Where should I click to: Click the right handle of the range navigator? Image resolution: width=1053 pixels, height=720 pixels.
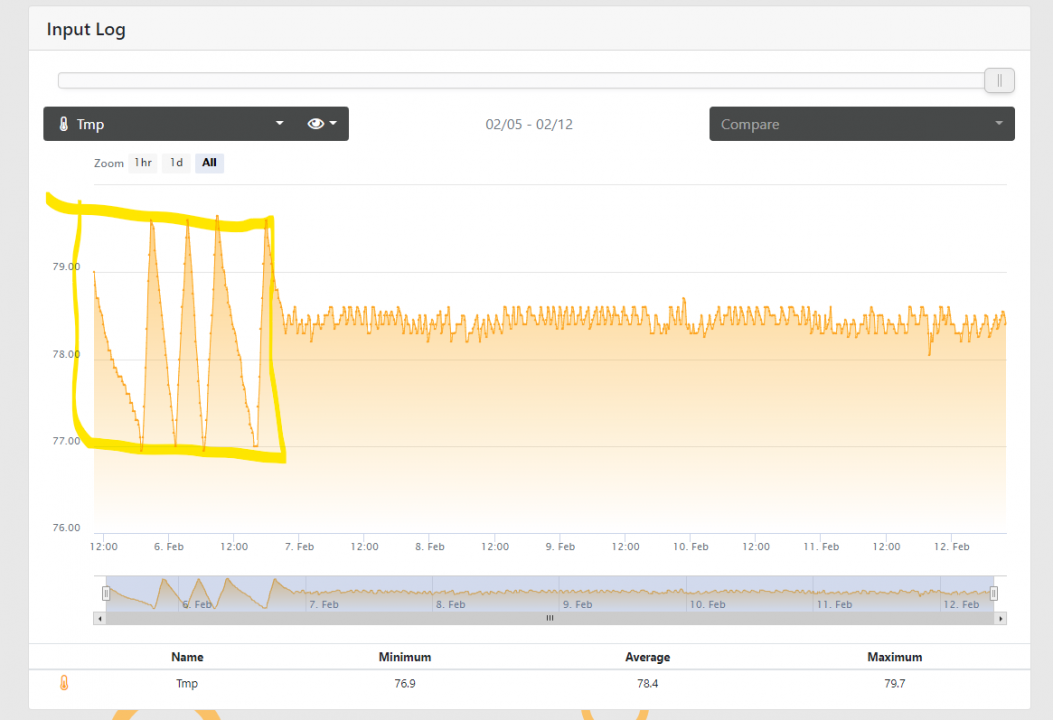(x=993, y=593)
